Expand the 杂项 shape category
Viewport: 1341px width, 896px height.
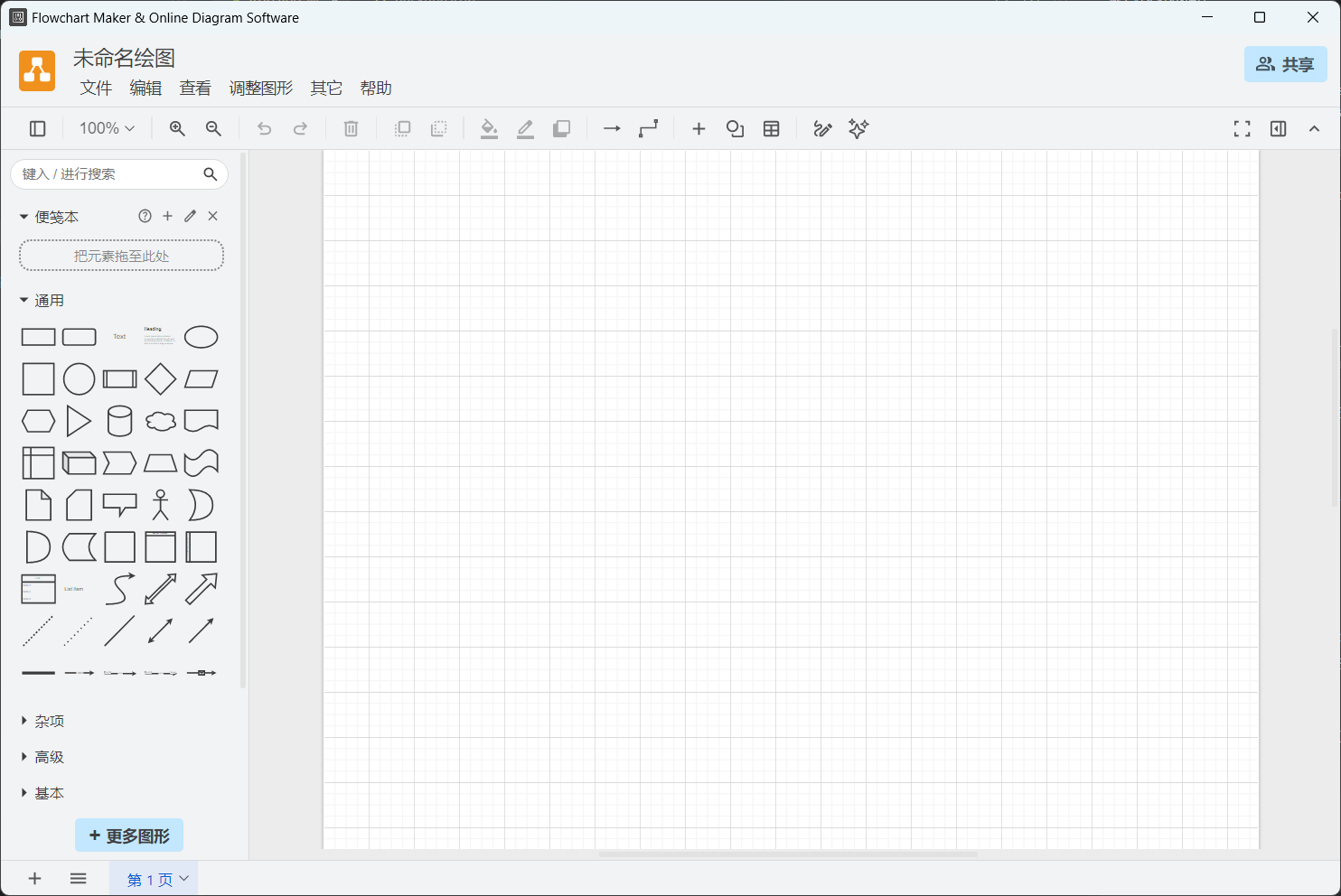click(49, 721)
